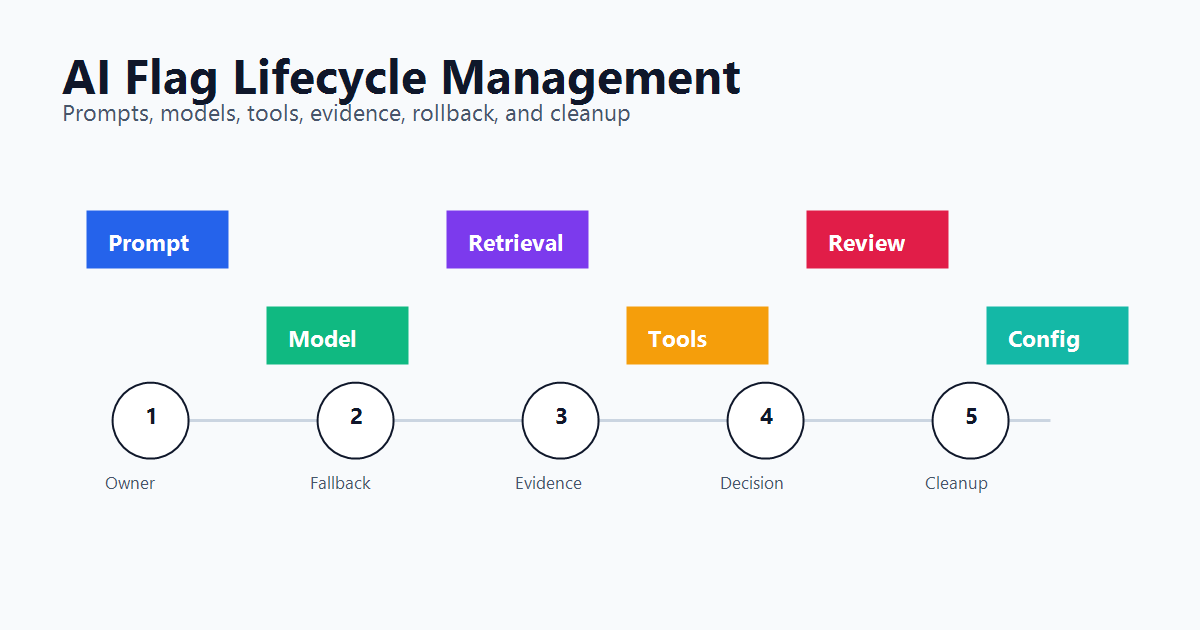Select the subtitle beginning "Prompts, models, tools"
Screen dimensions: 1200x630
coord(346,113)
